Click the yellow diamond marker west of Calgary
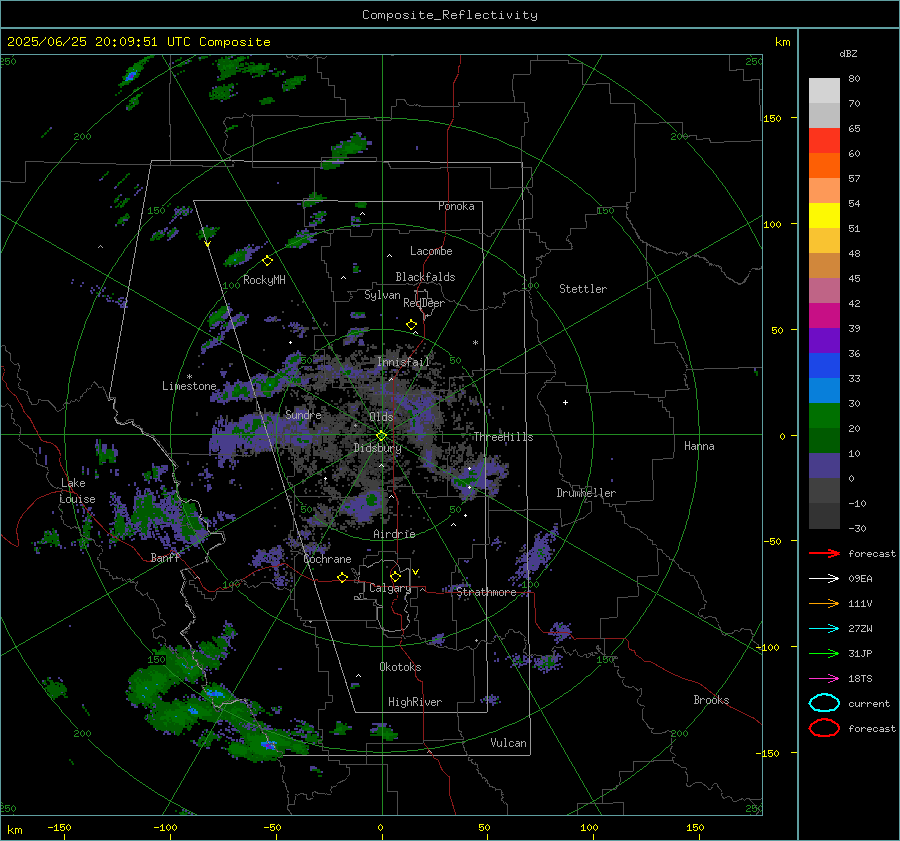This screenshot has width=900, height=841. click(x=343, y=577)
